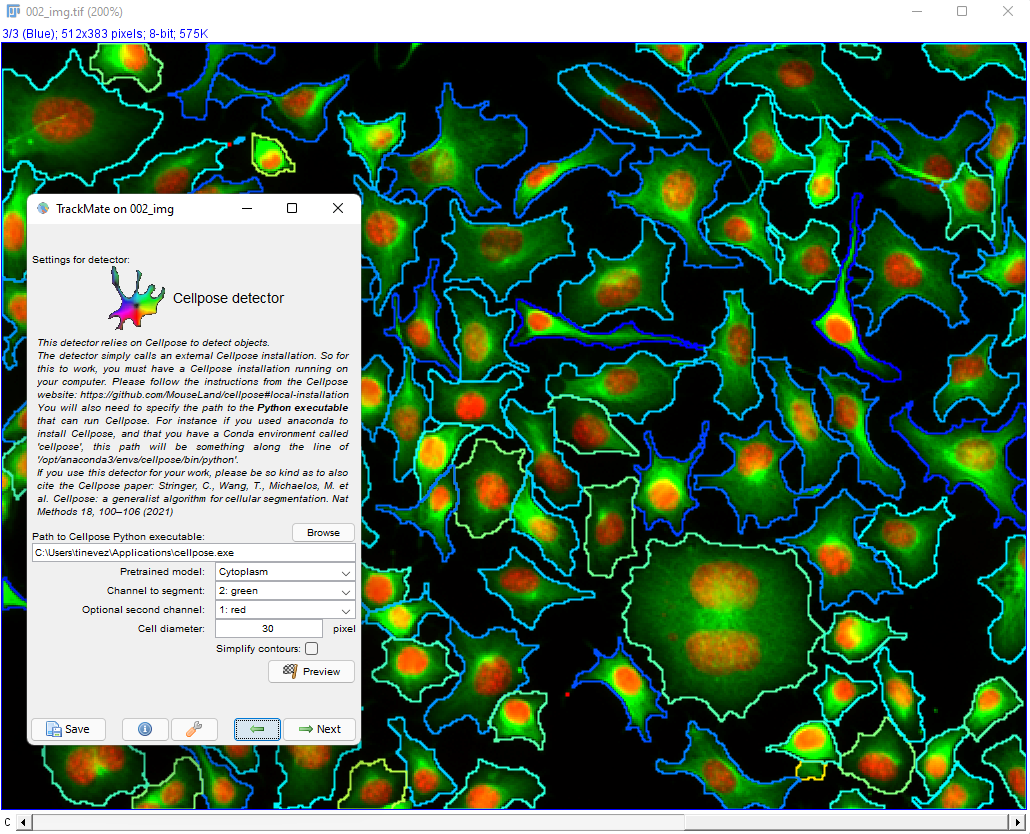Click the left arrow of the horizontal scrollbar
Screen dimensions: 1030x834
click(x=22, y=822)
